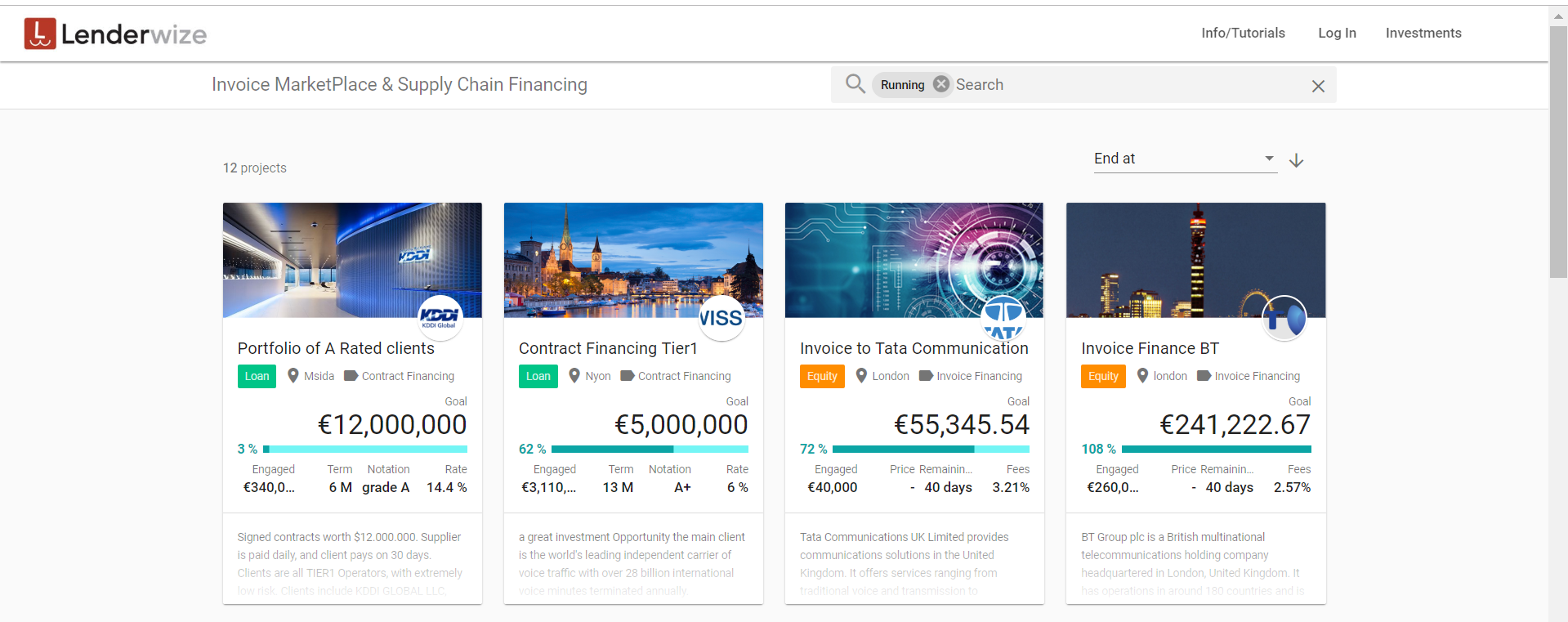Open Info/Tutorials menu

pyautogui.click(x=1242, y=33)
